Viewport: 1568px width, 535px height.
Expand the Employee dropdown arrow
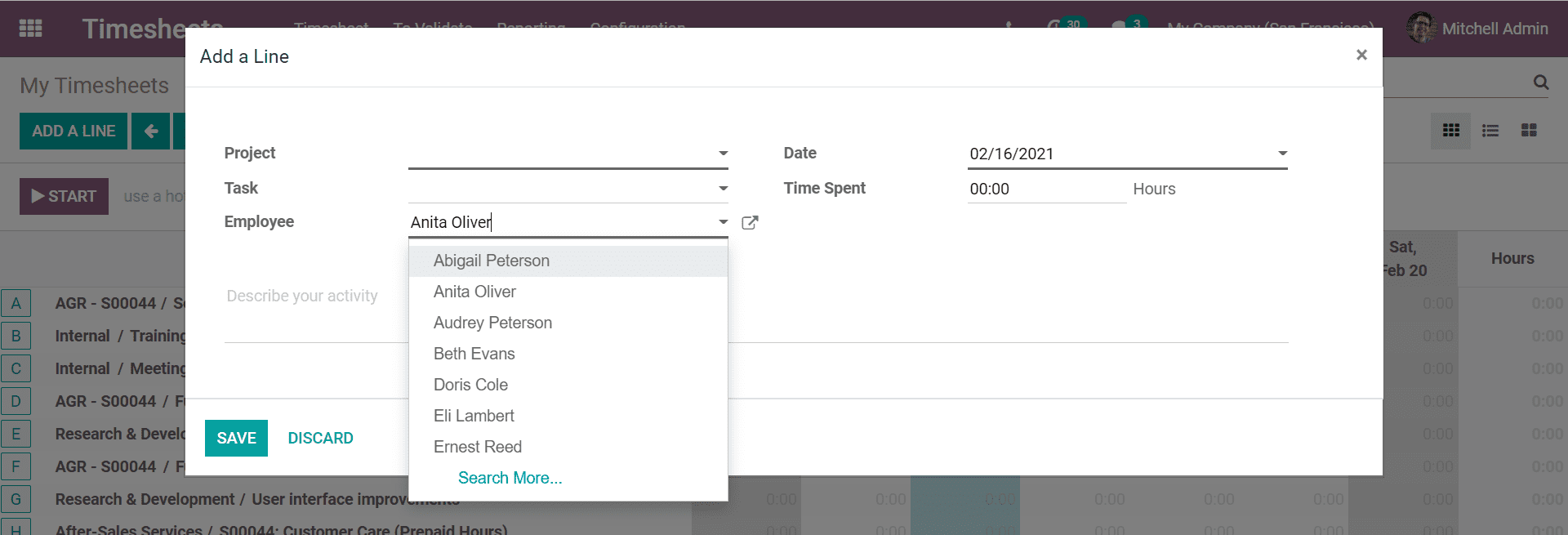tap(723, 222)
